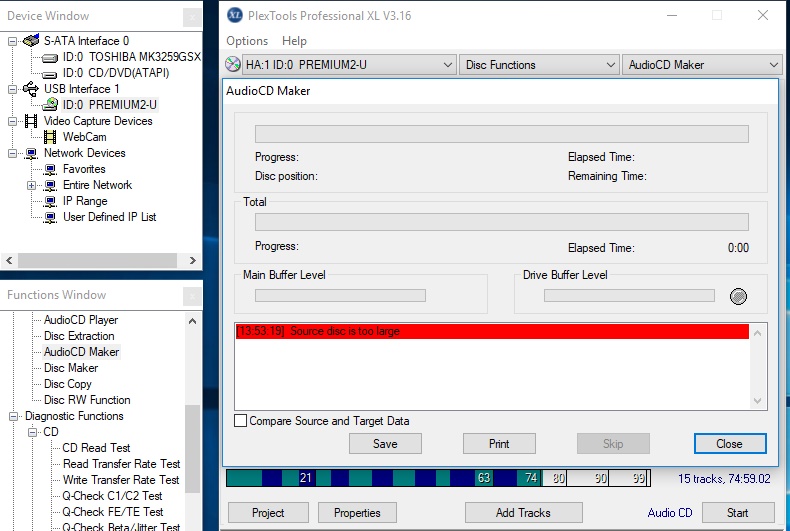Click Device Window horizontal scrollbar left arrow
Image resolution: width=790 pixels, height=531 pixels.
(9, 260)
